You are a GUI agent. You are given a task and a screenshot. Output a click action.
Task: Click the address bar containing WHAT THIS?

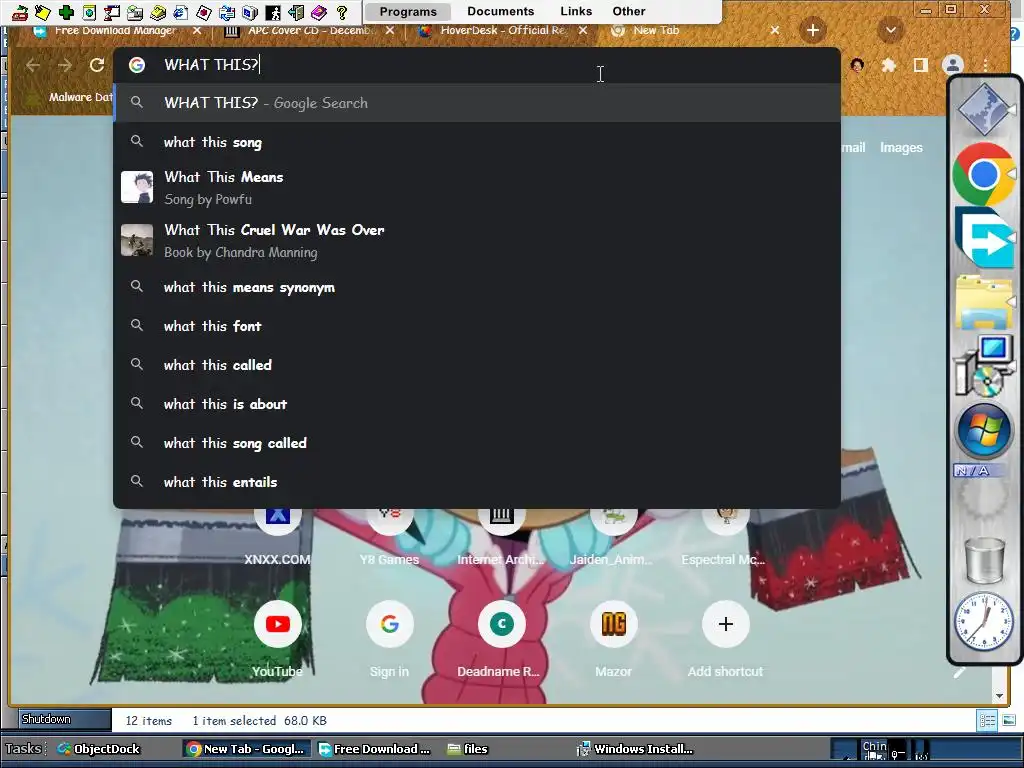(477, 65)
